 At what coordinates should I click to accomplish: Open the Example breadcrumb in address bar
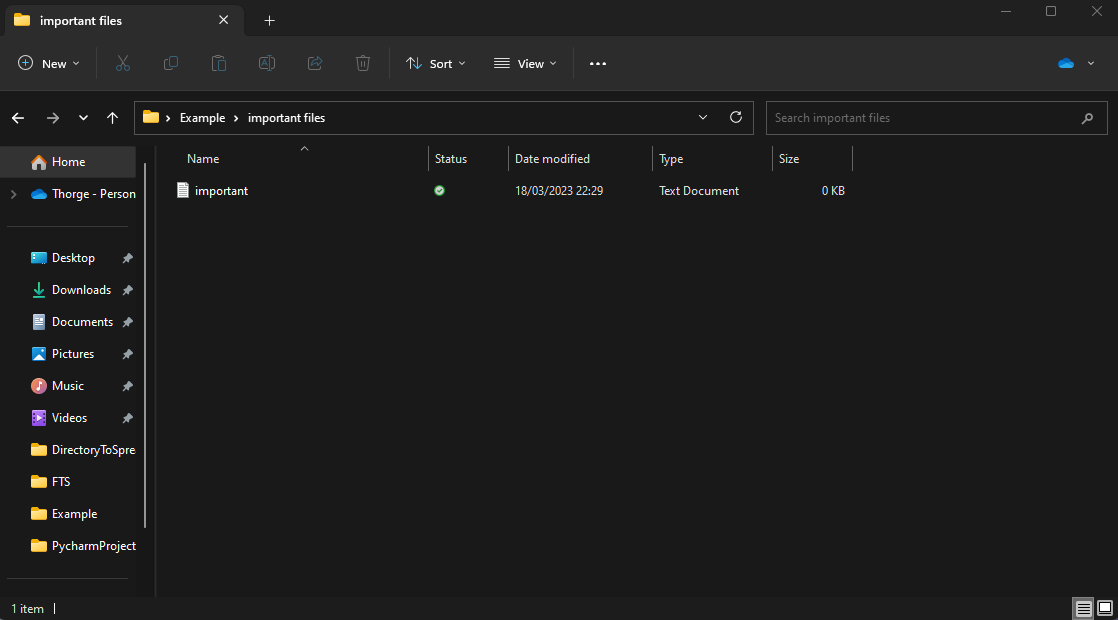(x=203, y=117)
